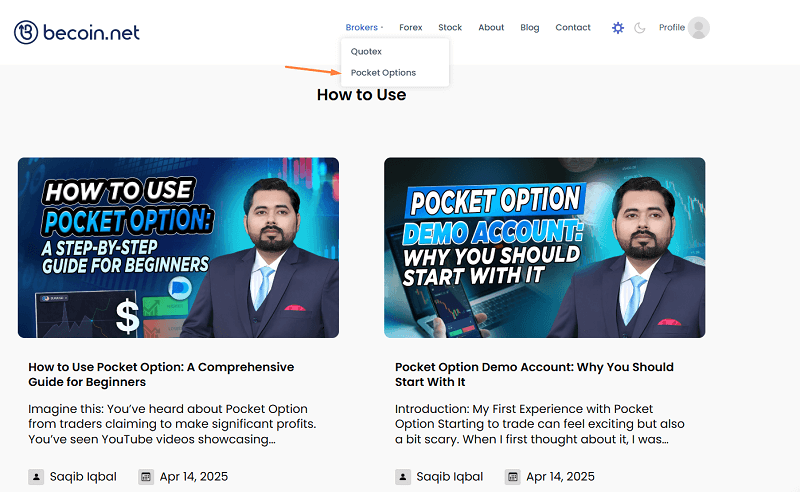Go to the About page
The height and width of the screenshot is (492, 800).
(x=491, y=28)
